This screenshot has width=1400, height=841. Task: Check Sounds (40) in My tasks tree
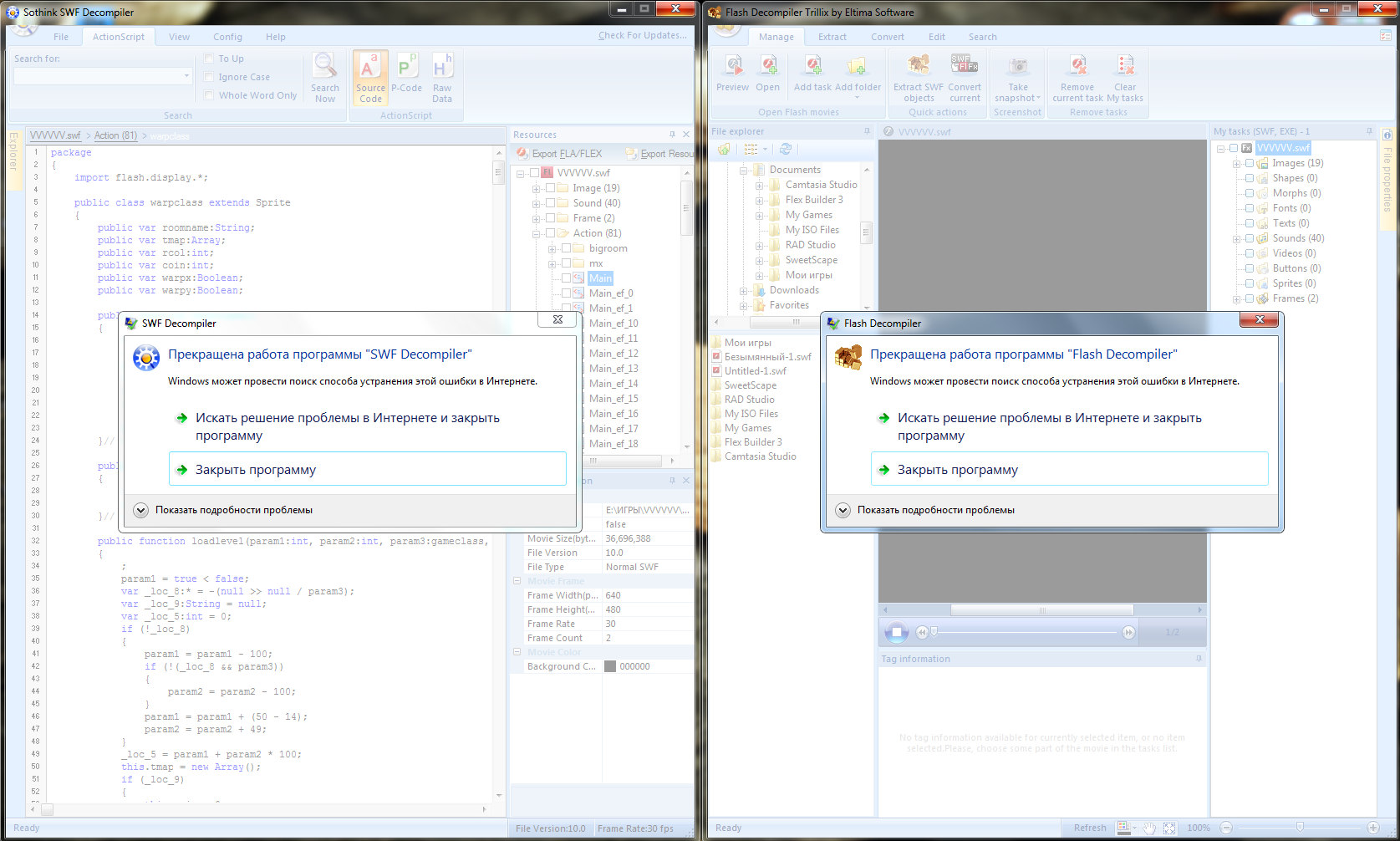[1250, 238]
